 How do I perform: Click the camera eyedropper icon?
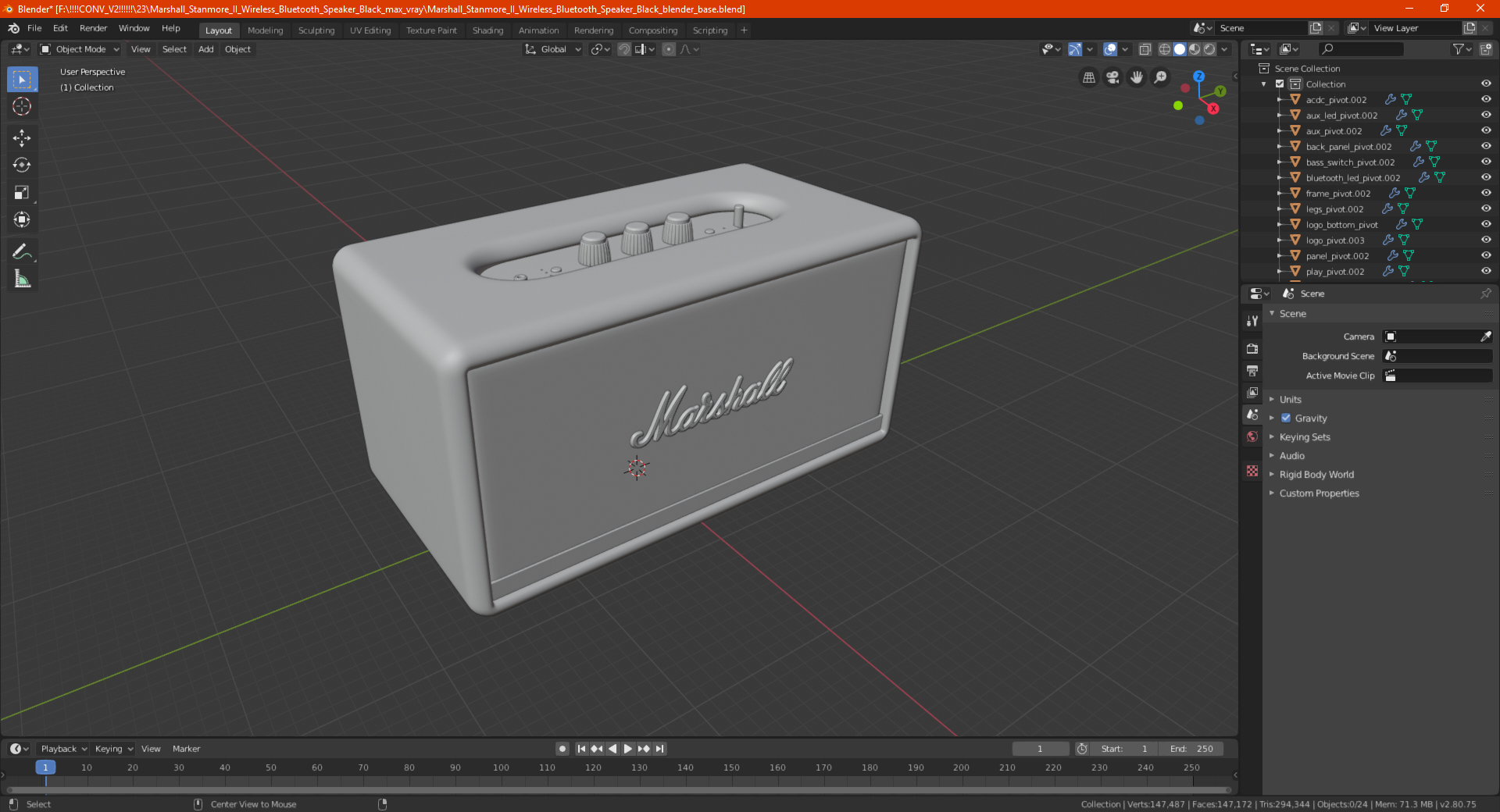point(1485,337)
